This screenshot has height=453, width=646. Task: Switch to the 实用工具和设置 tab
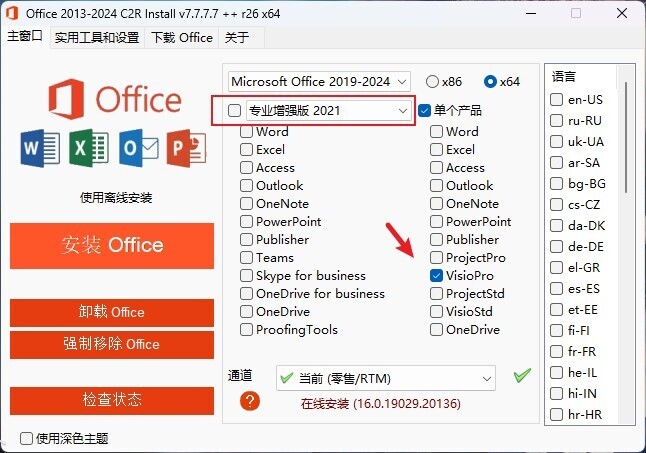97,38
